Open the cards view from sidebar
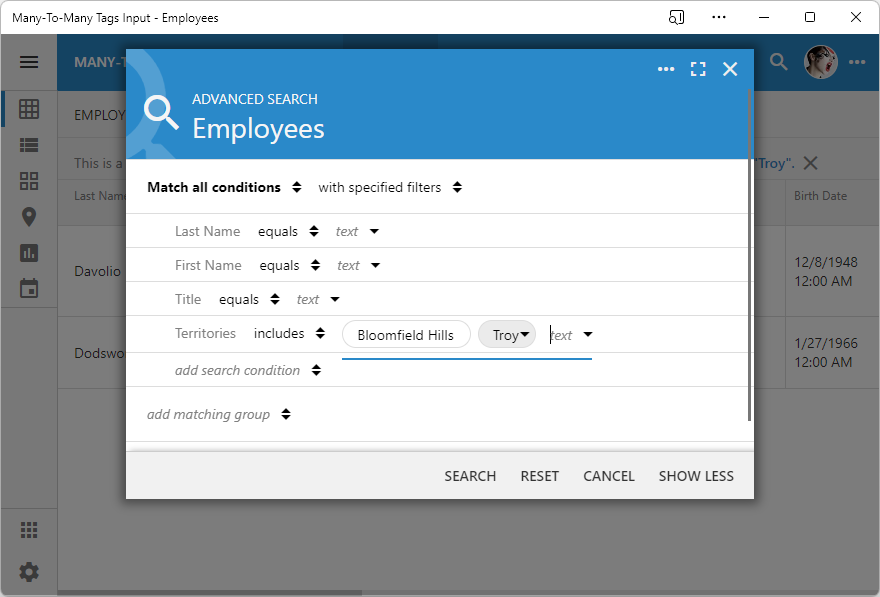 point(29,180)
